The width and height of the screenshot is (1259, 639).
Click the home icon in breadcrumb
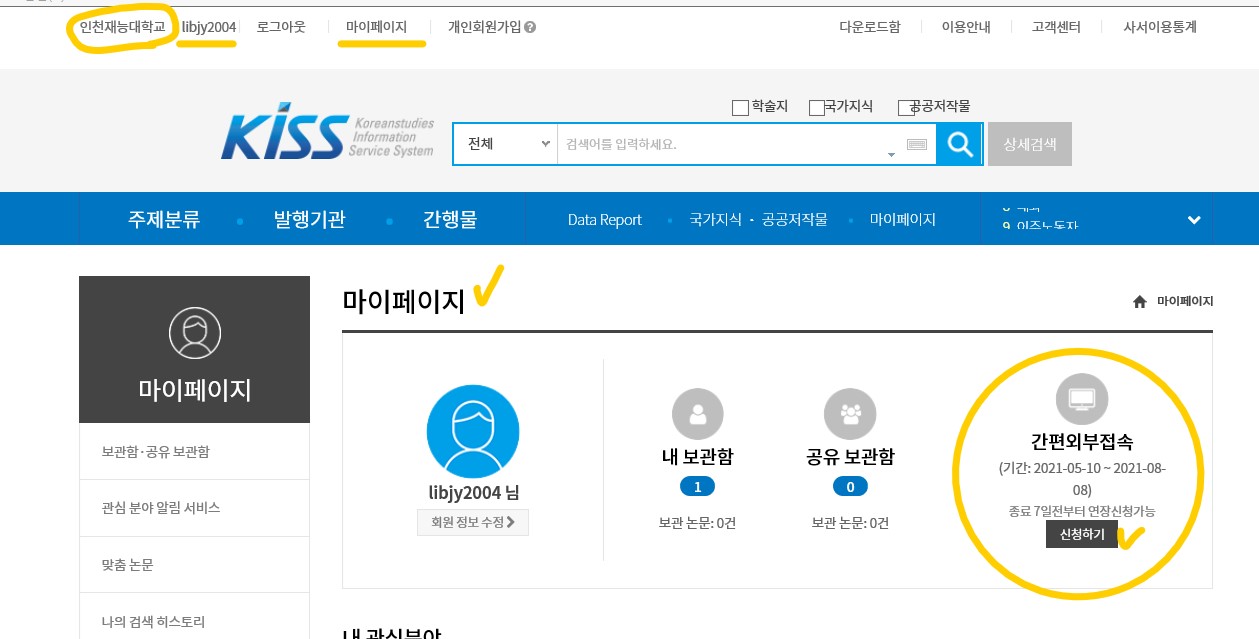1139,302
